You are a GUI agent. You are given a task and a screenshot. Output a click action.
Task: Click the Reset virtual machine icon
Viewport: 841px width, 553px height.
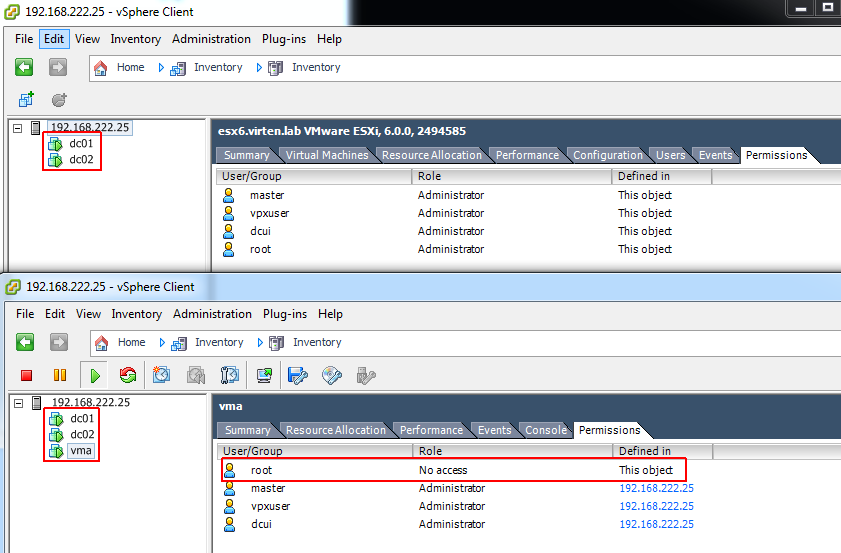click(x=128, y=375)
